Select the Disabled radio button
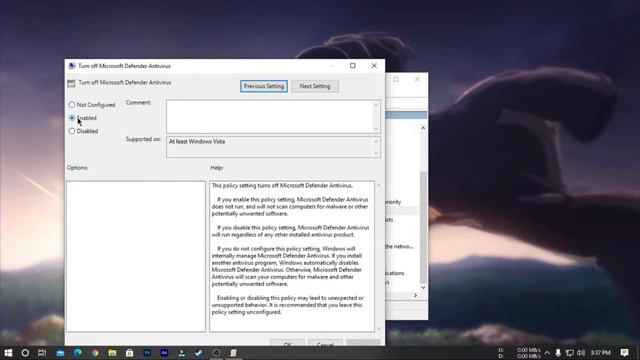 pos(72,131)
